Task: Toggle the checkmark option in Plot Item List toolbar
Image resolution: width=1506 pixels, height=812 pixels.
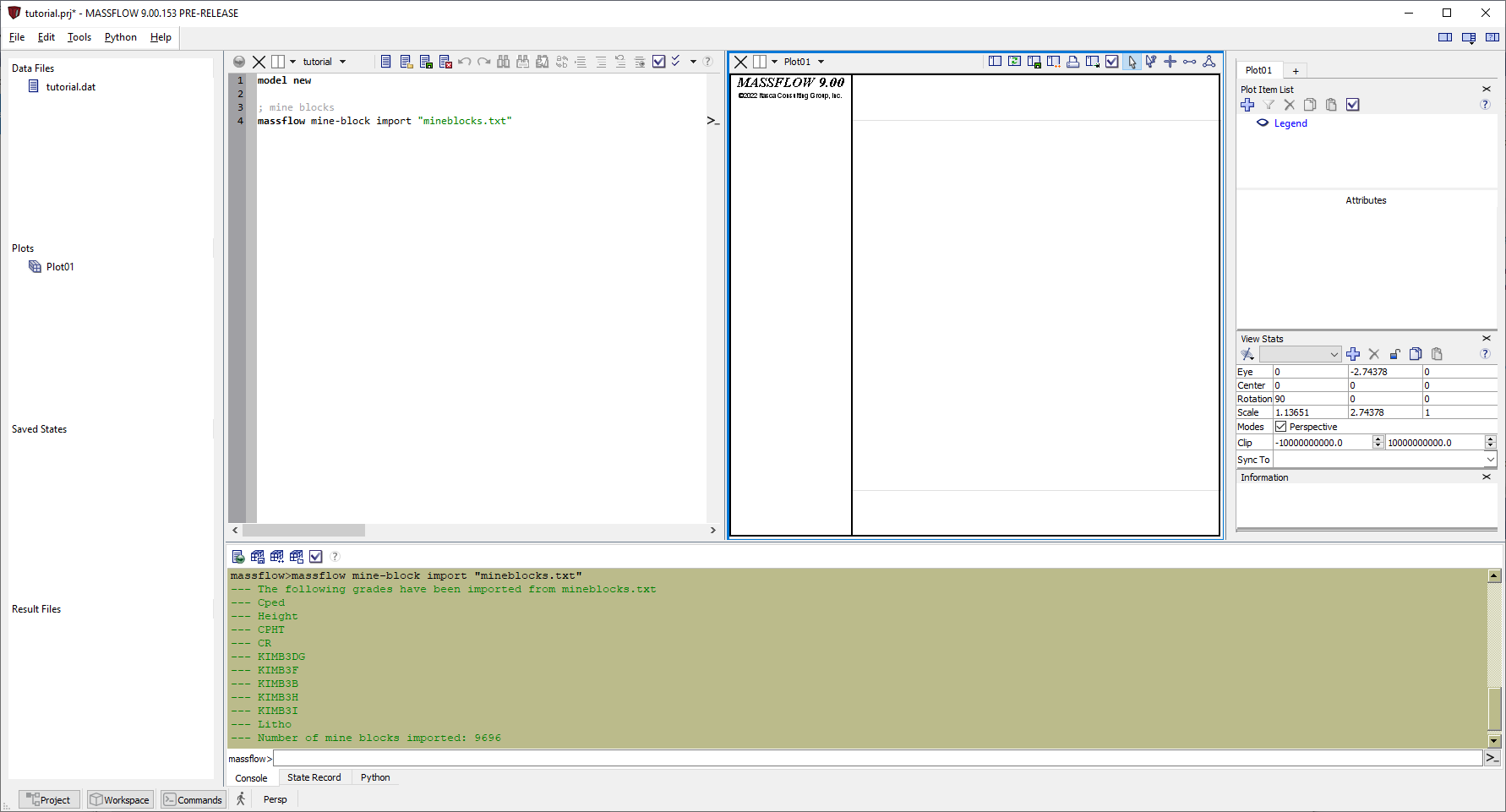Action: click(1353, 105)
